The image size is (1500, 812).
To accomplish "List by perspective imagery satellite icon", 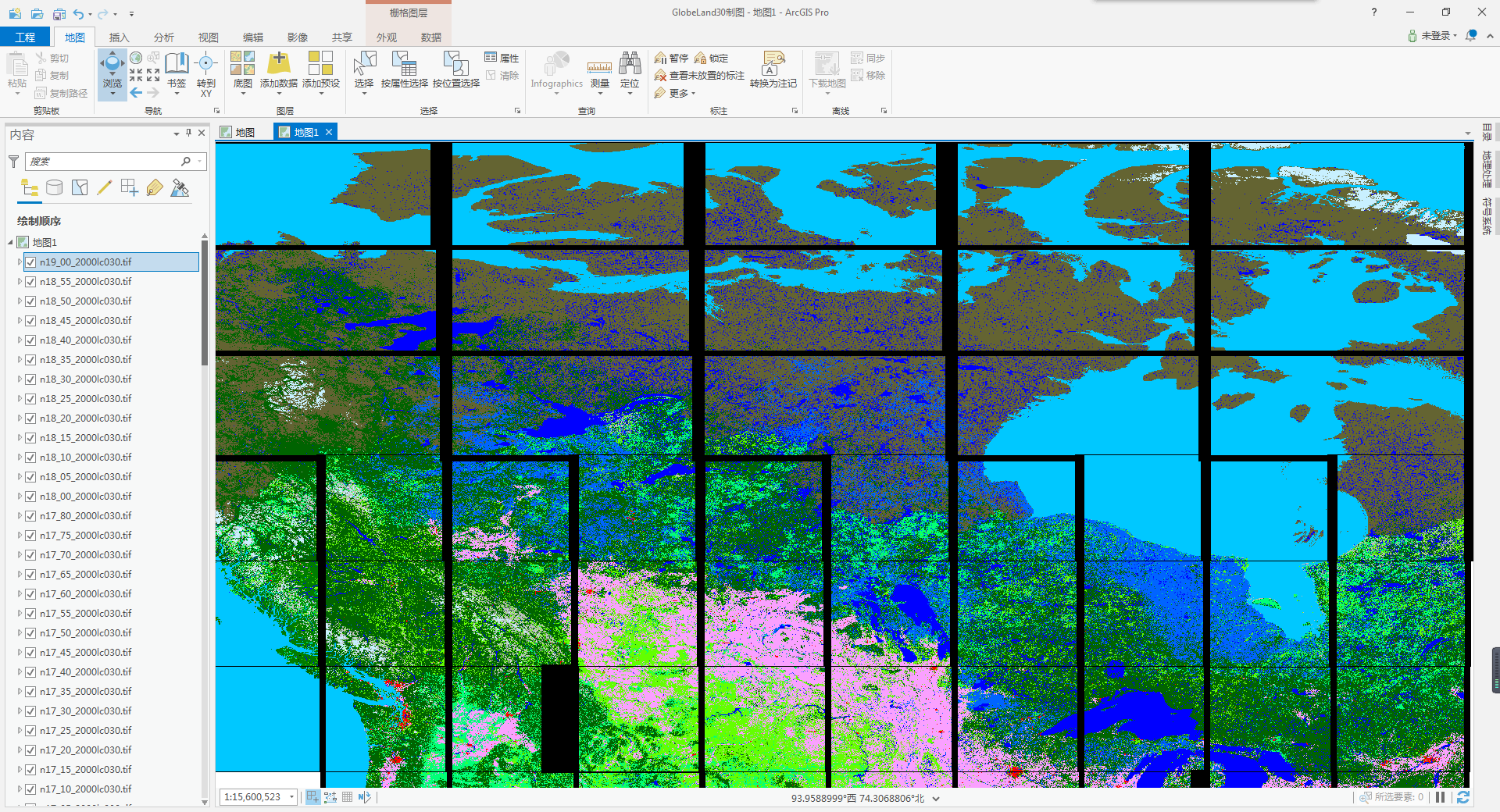I will pos(180,188).
